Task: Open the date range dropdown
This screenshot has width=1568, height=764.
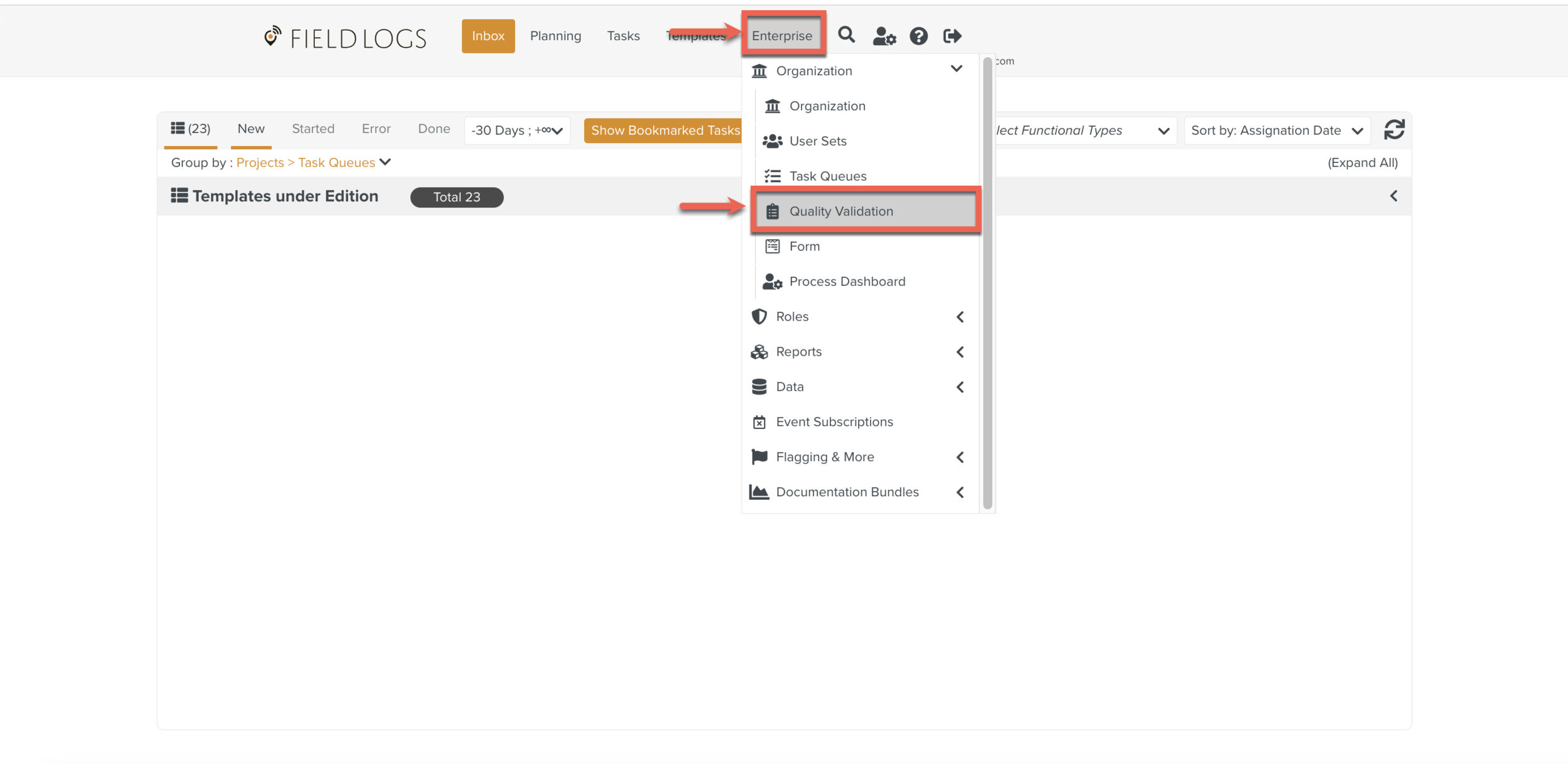Action: [517, 130]
